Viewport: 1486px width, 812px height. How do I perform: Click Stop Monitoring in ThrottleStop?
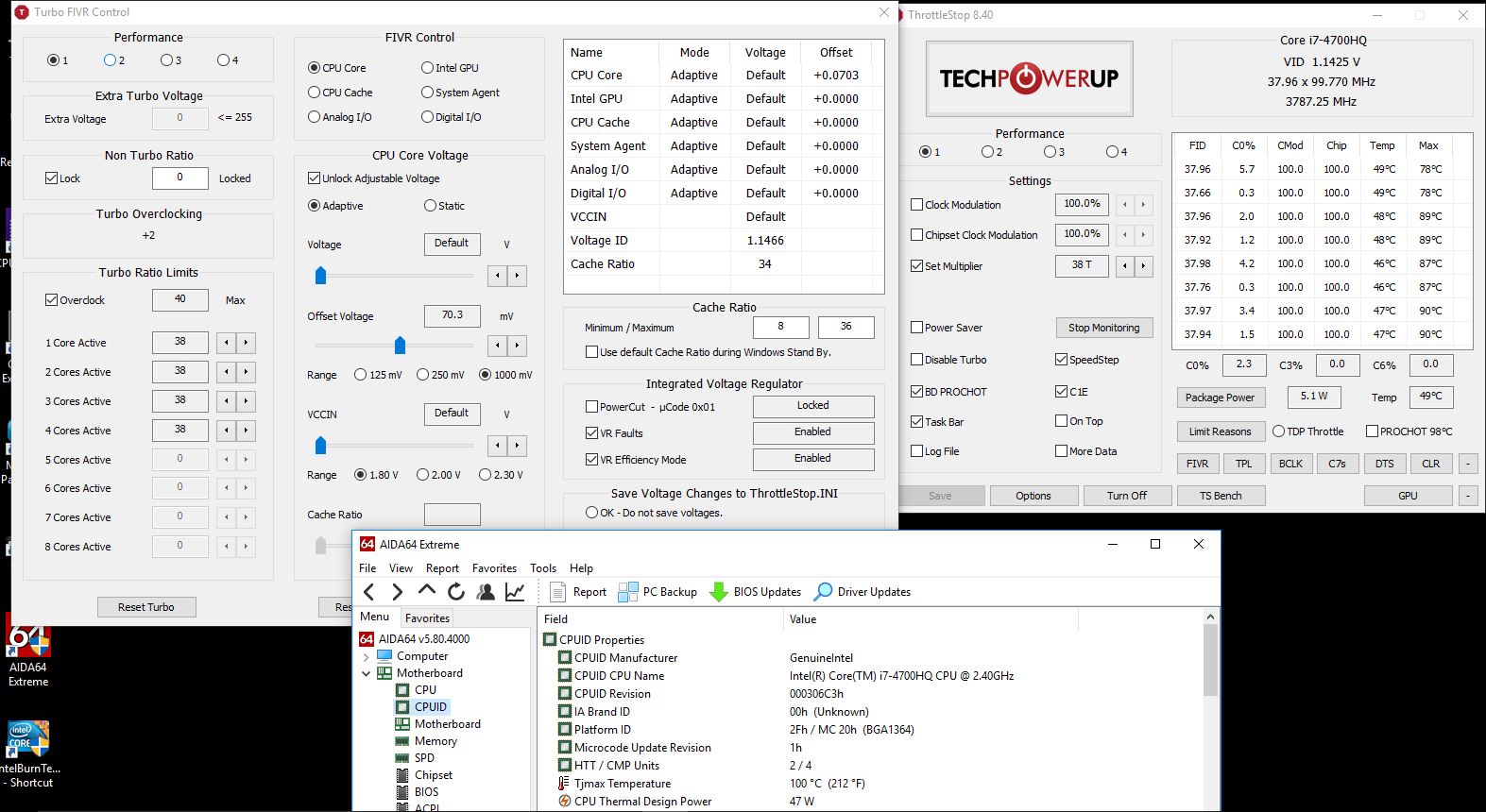click(x=1103, y=328)
